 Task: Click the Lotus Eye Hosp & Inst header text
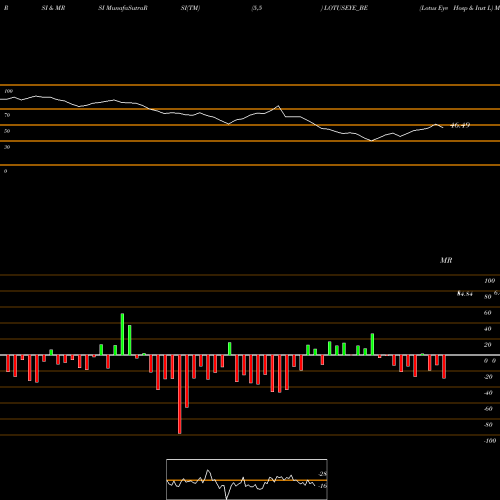tap(455, 8)
